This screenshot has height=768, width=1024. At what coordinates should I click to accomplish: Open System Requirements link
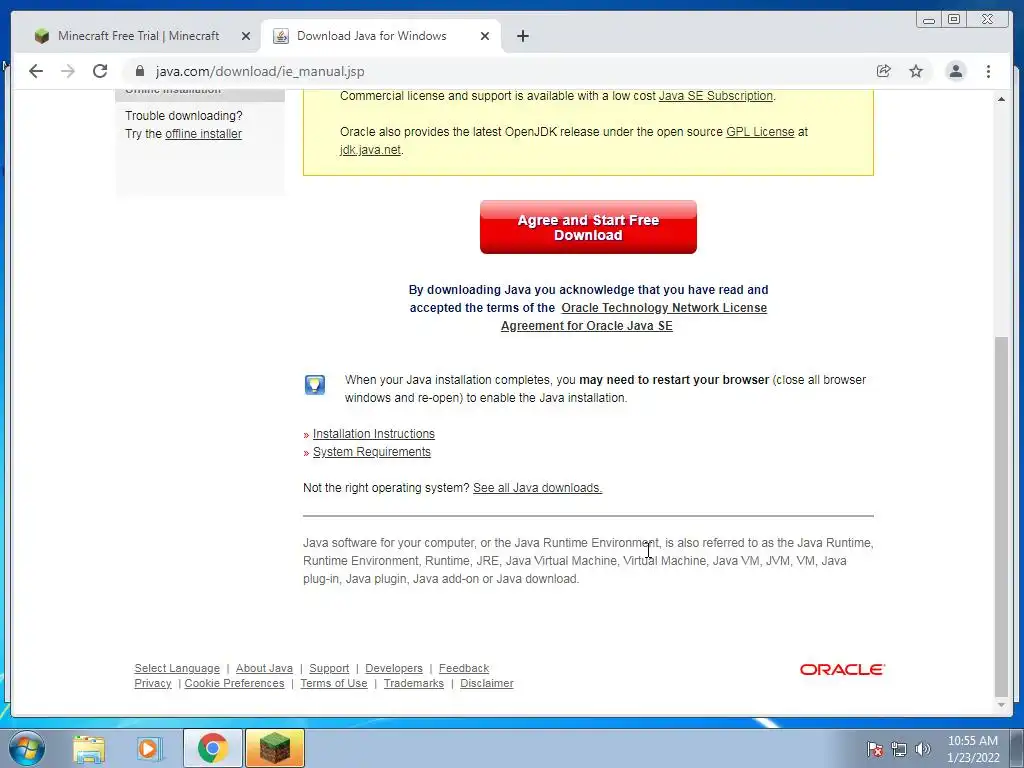tap(372, 452)
